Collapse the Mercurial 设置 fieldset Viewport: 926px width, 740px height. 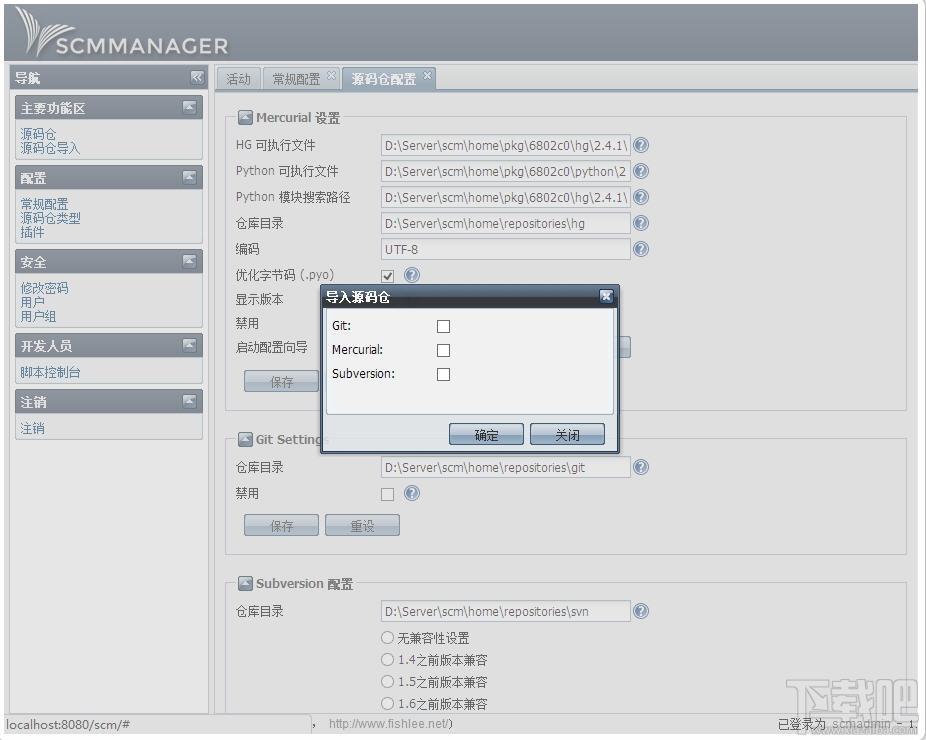click(x=245, y=118)
